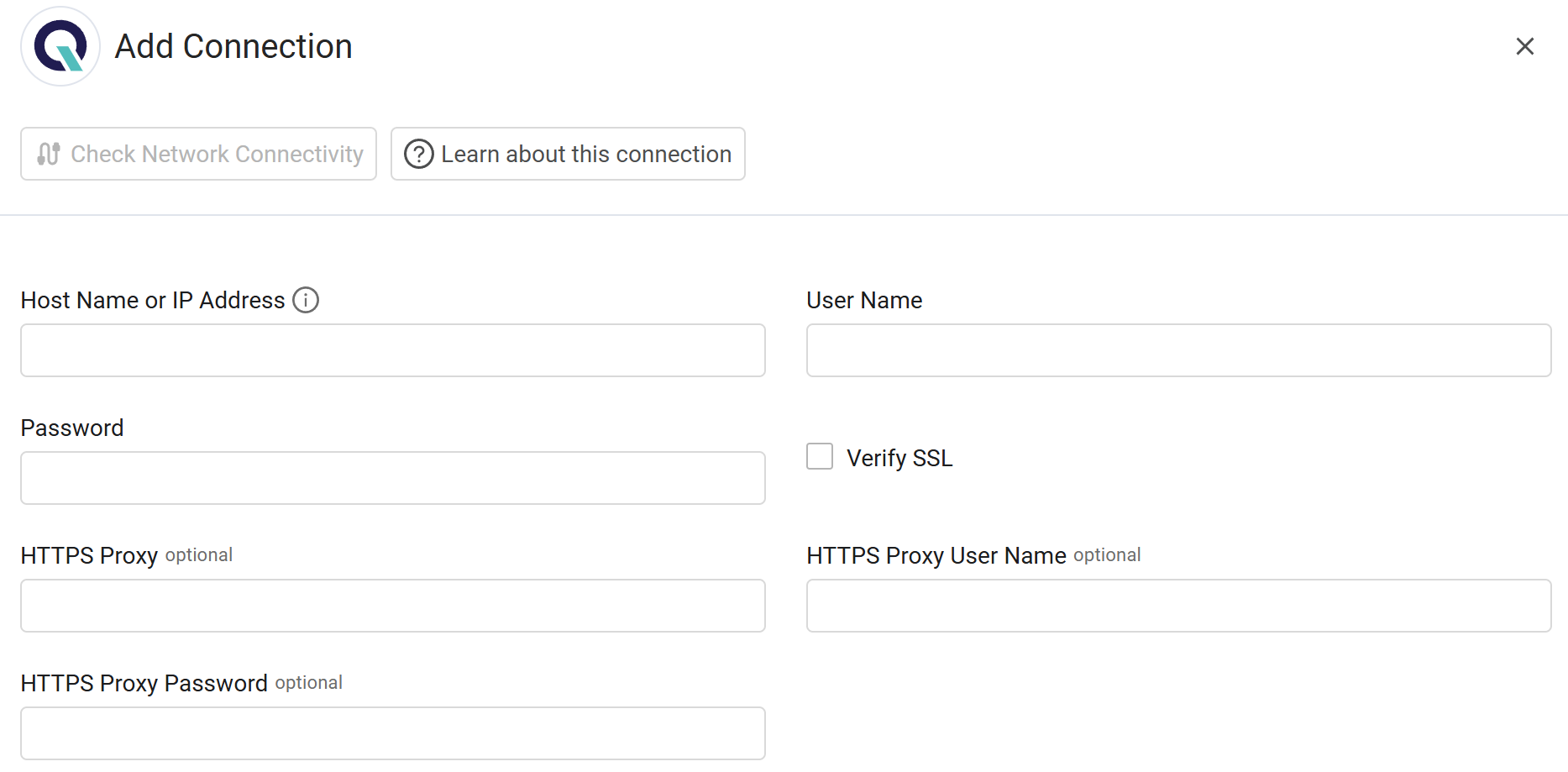The width and height of the screenshot is (1568, 772).
Task: Click the Host Name or IP Address label
Action: pyautogui.click(x=153, y=300)
